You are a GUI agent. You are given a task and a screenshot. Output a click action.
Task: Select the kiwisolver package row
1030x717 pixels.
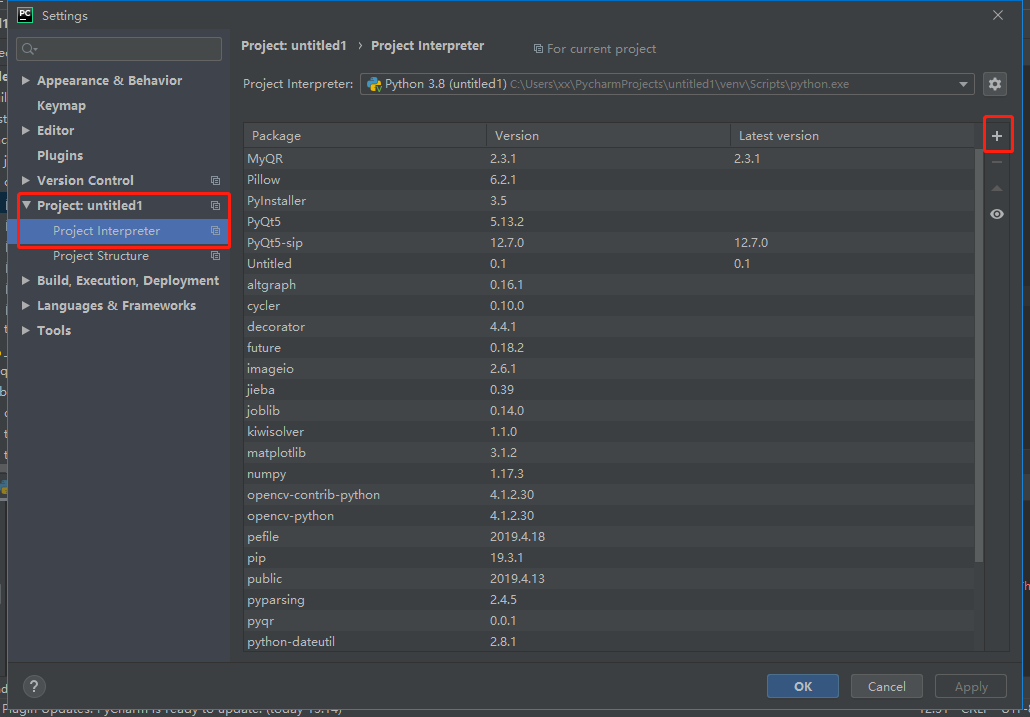tap(609, 431)
